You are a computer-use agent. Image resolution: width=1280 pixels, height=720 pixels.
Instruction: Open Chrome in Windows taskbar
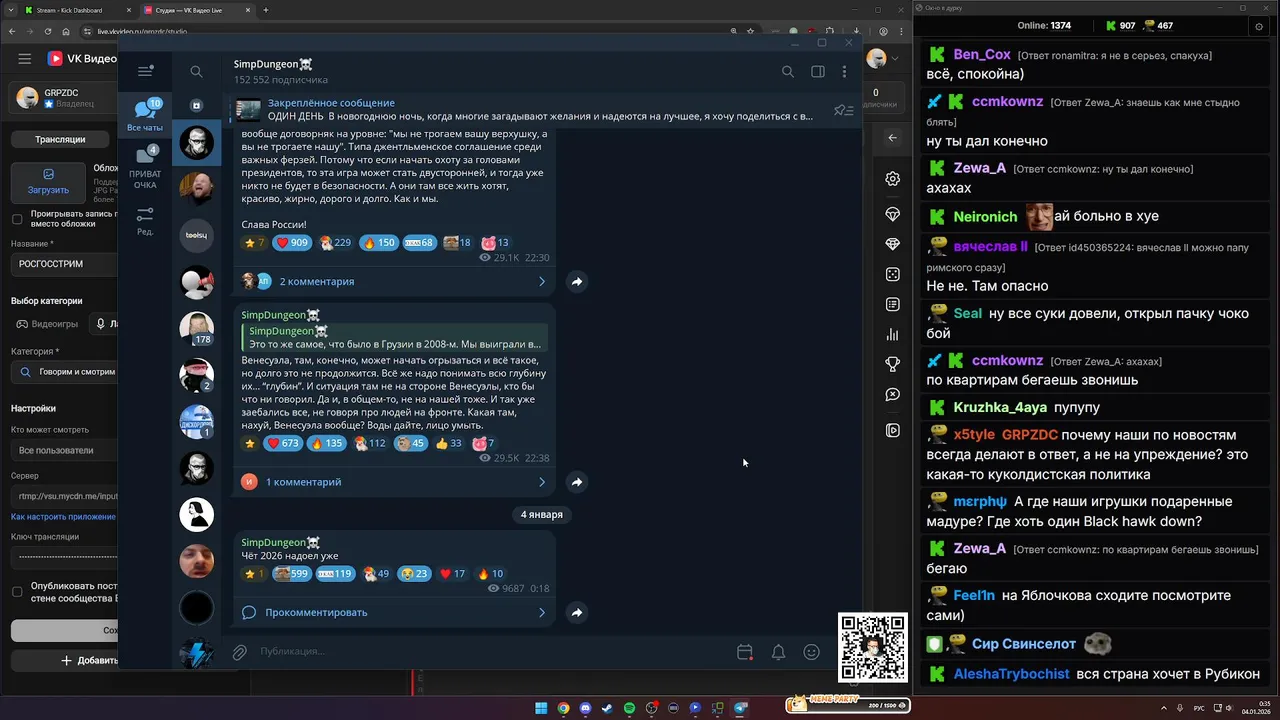click(563, 708)
